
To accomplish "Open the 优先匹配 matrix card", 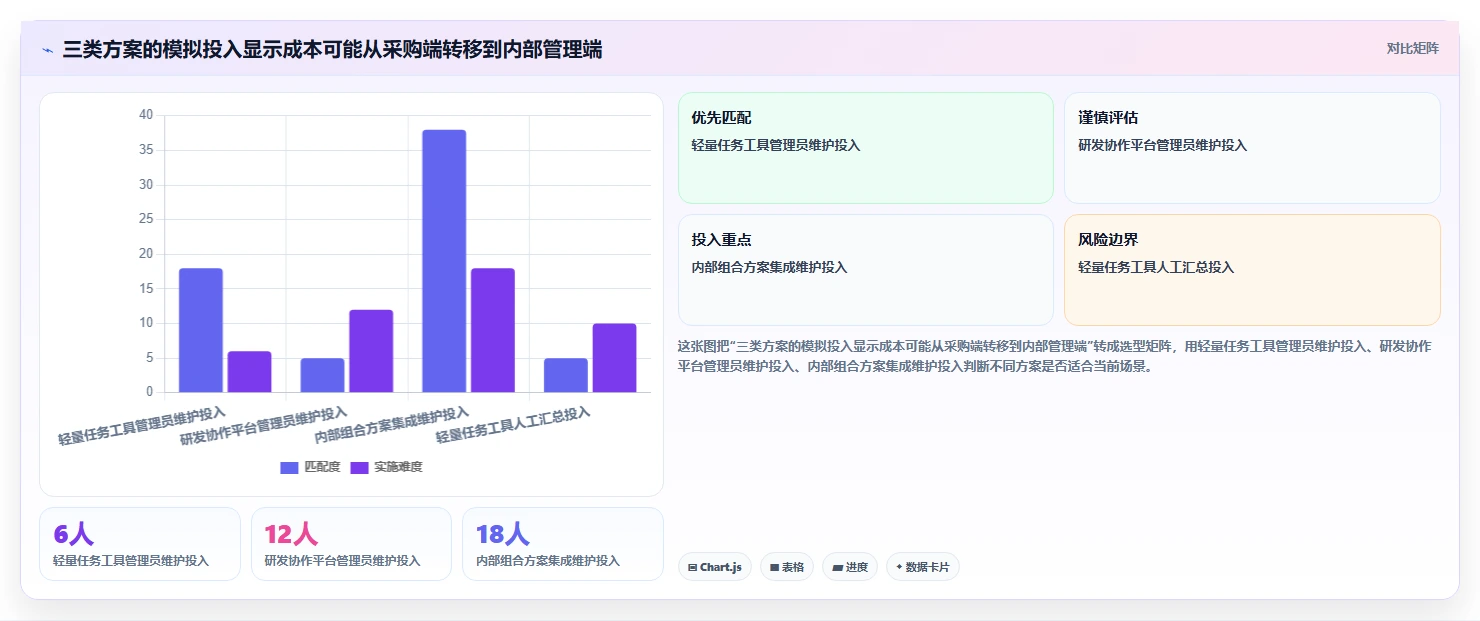I will pyautogui.click(x=866, y=148).
